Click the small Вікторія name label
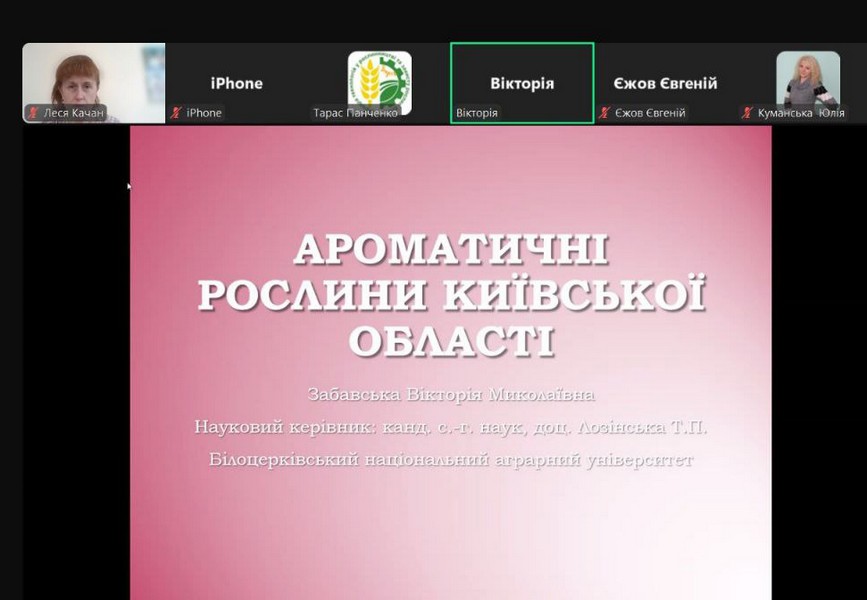The height and width of the screenshot is (600, 867). click(x=477, y=113)
